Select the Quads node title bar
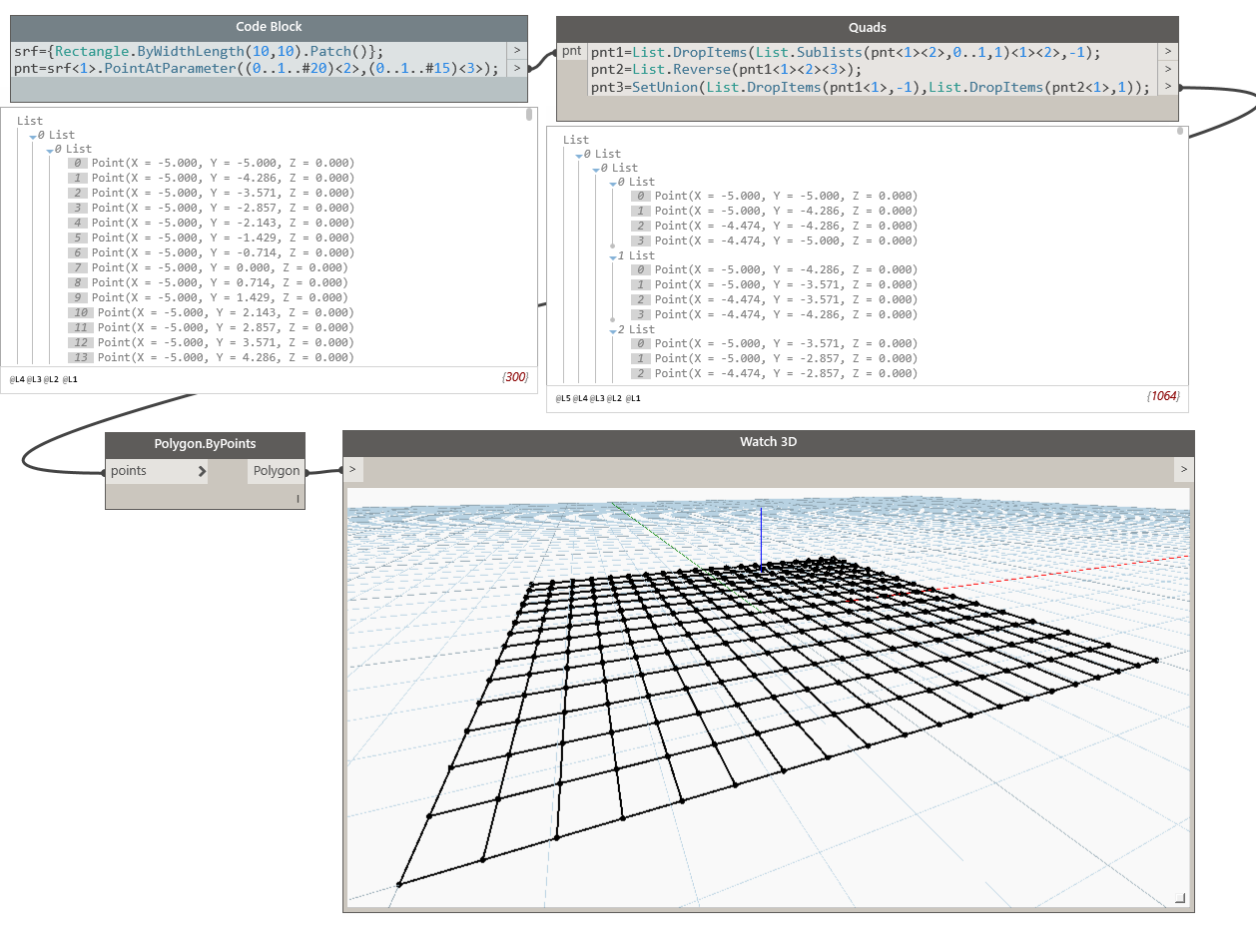Image resolution: width=1256 pixels, height=952 pixels. pyautogui.click(x=867, y=28)
